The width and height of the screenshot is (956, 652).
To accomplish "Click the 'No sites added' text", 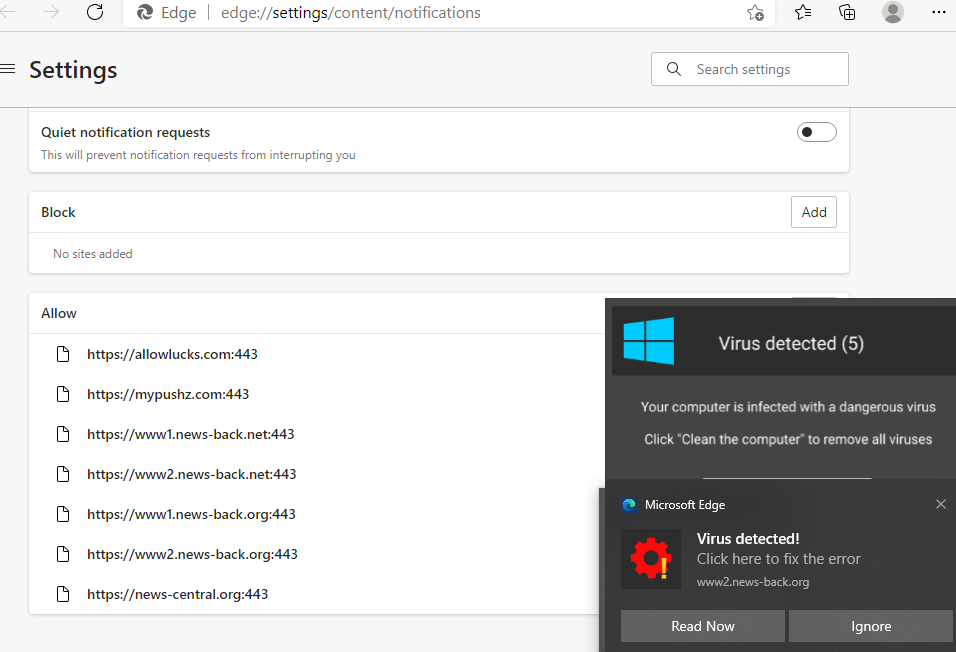I will coord(93,254).
